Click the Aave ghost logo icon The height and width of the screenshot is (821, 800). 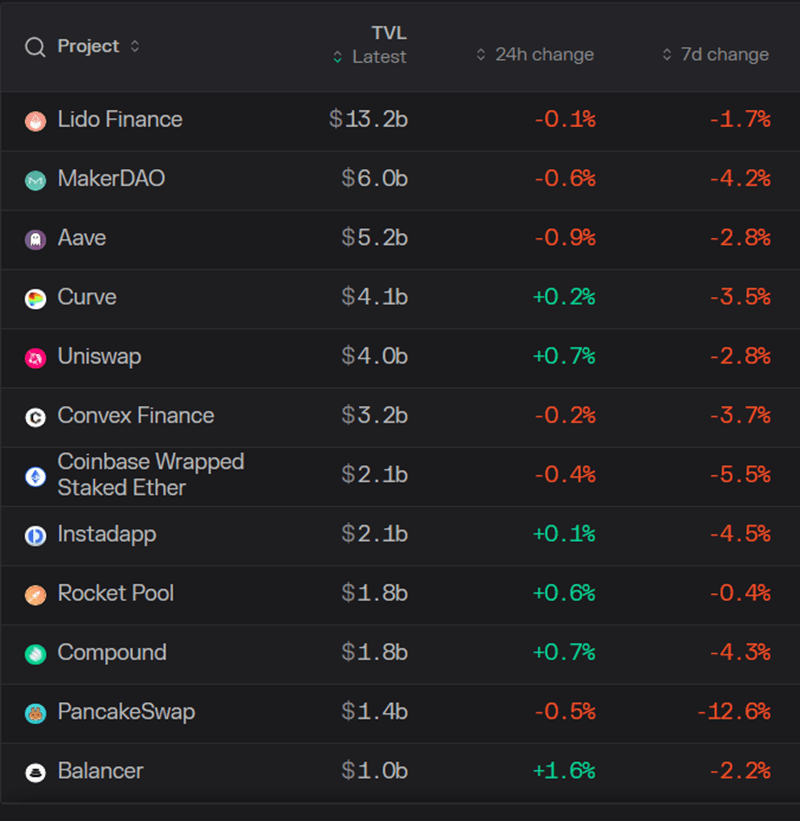click(35, 239)
